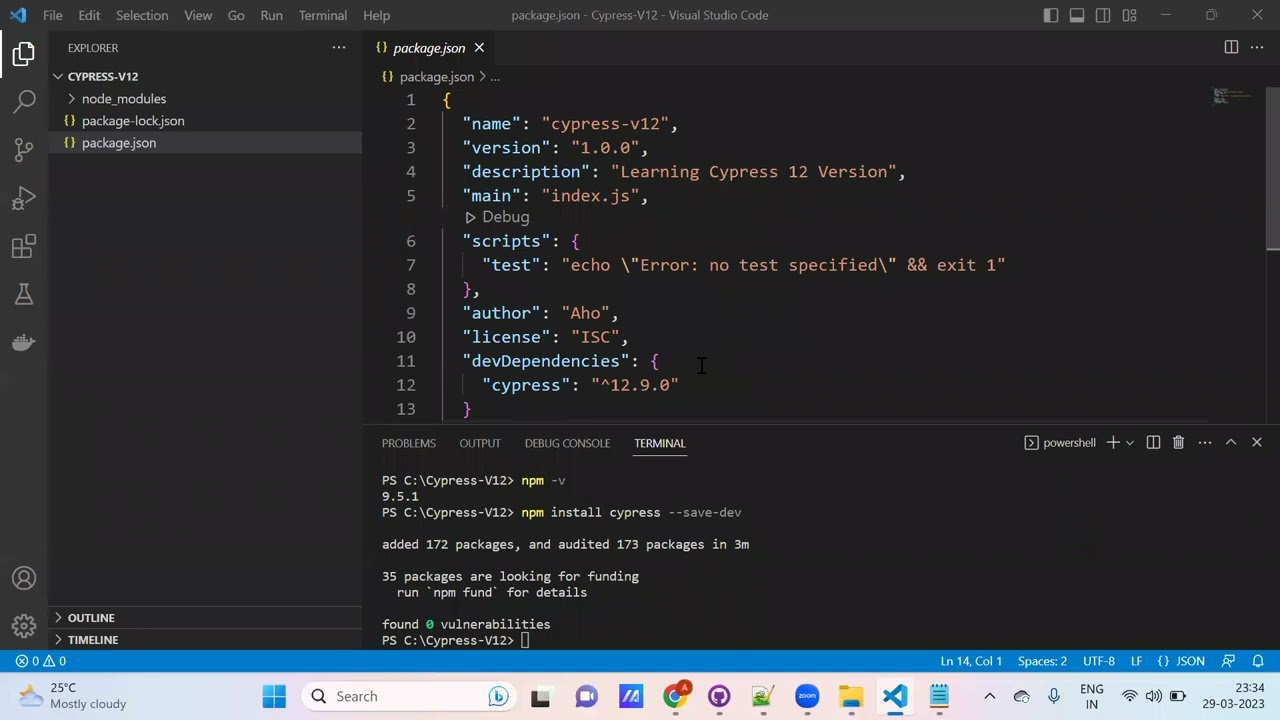Toggle the primary side bar visibility
The image size is (1280, 720).
pos(1051,15)
